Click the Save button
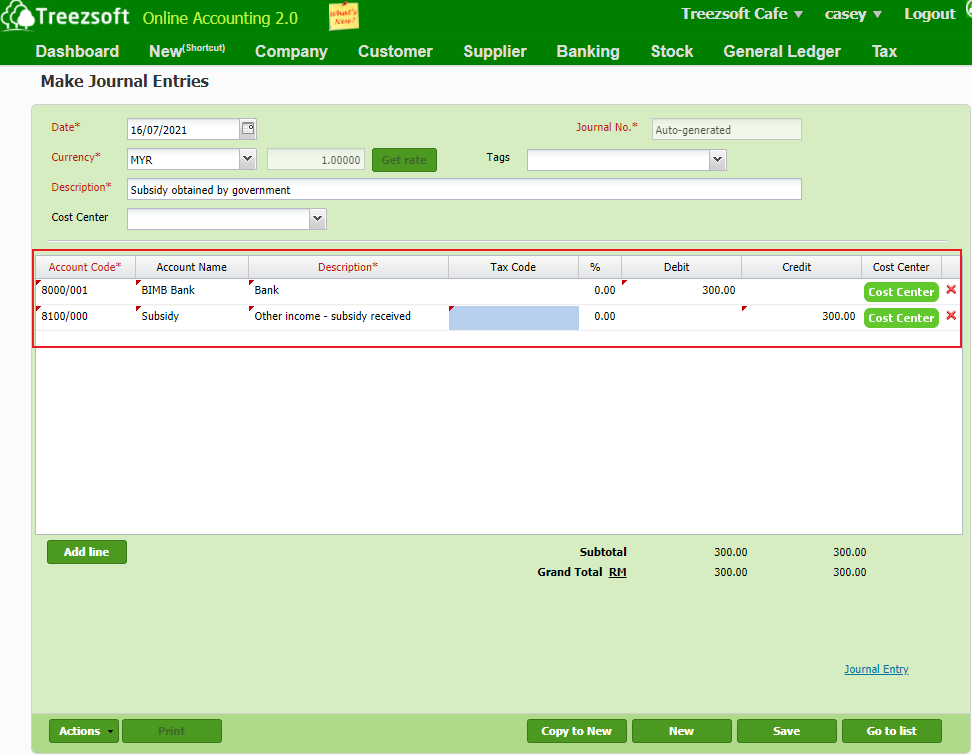 pyautogui.click(x=786, y=731)
